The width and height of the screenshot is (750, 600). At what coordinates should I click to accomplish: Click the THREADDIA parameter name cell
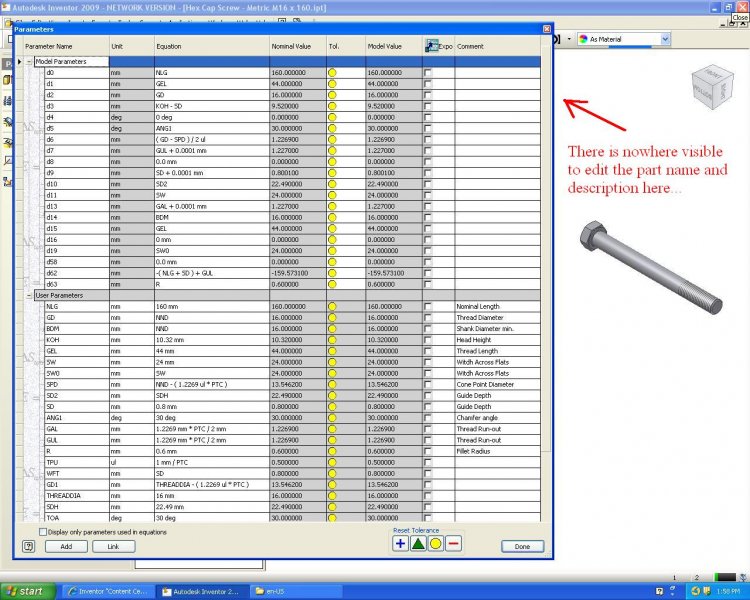pyautogui.click(x=77, y=496)
